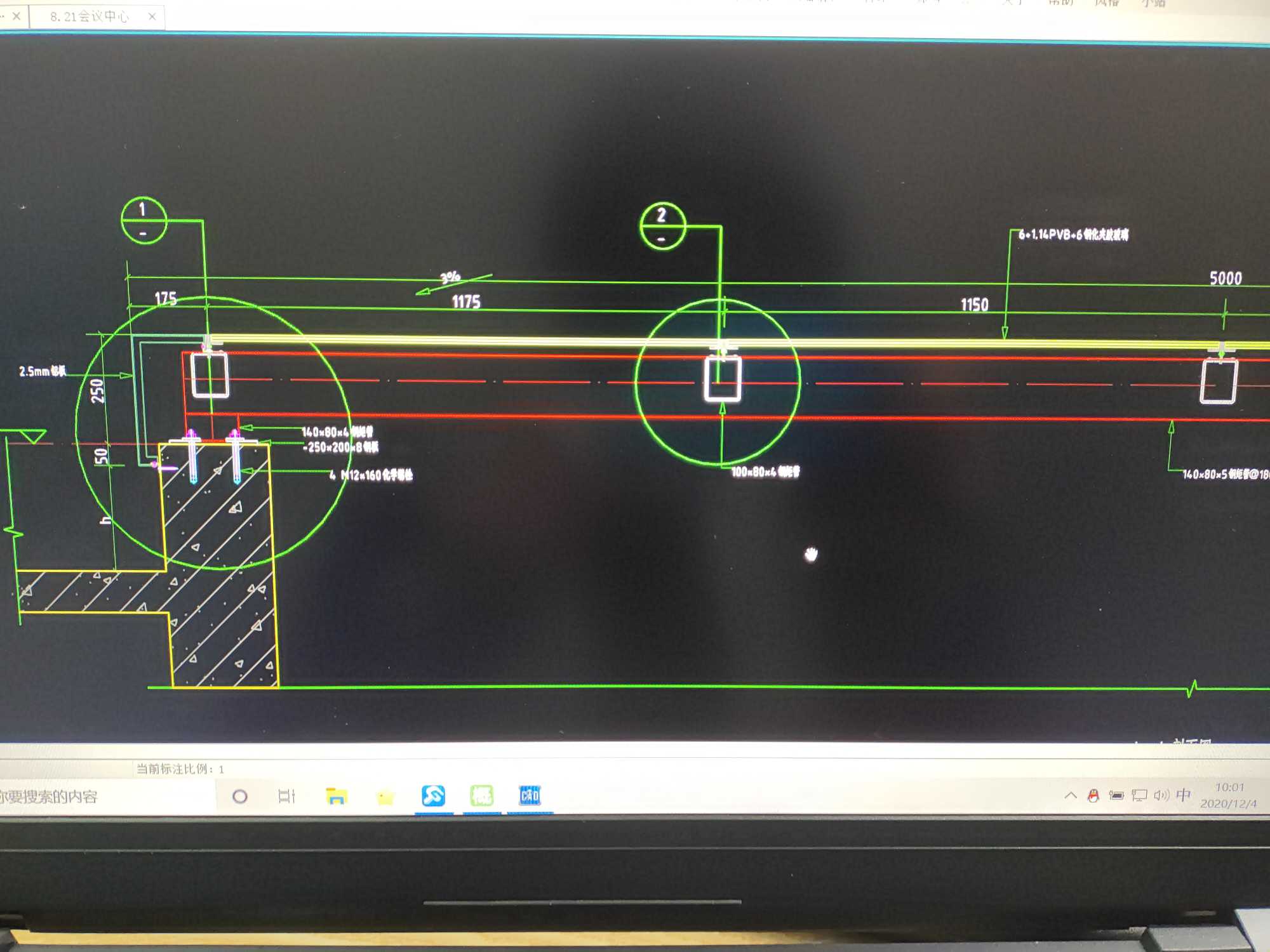Select the 100×80×4 steel tube label
The height and width of the screenshot is (952, 1270).
[765, 472]
